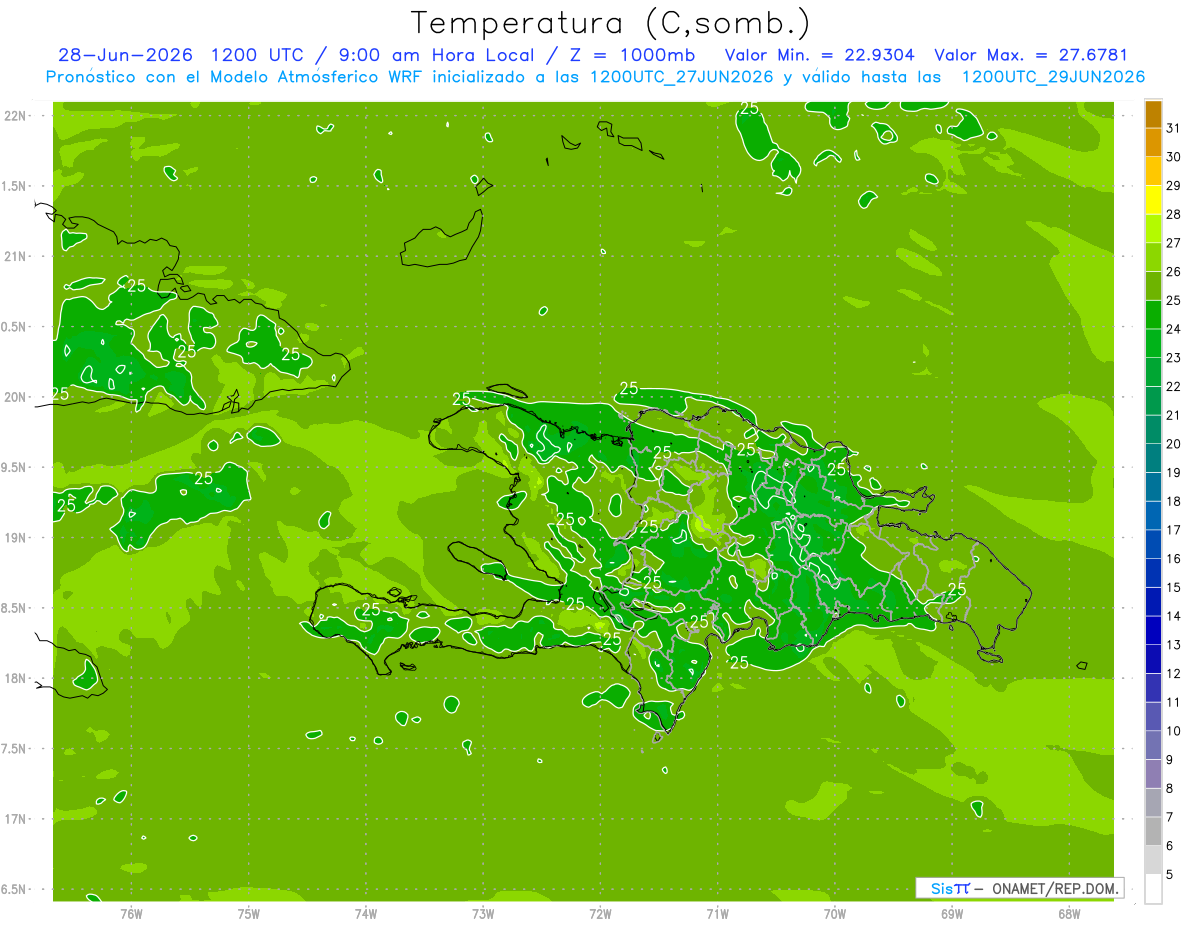Pick the blue swatch between 16 and 17

(1153, 545)
